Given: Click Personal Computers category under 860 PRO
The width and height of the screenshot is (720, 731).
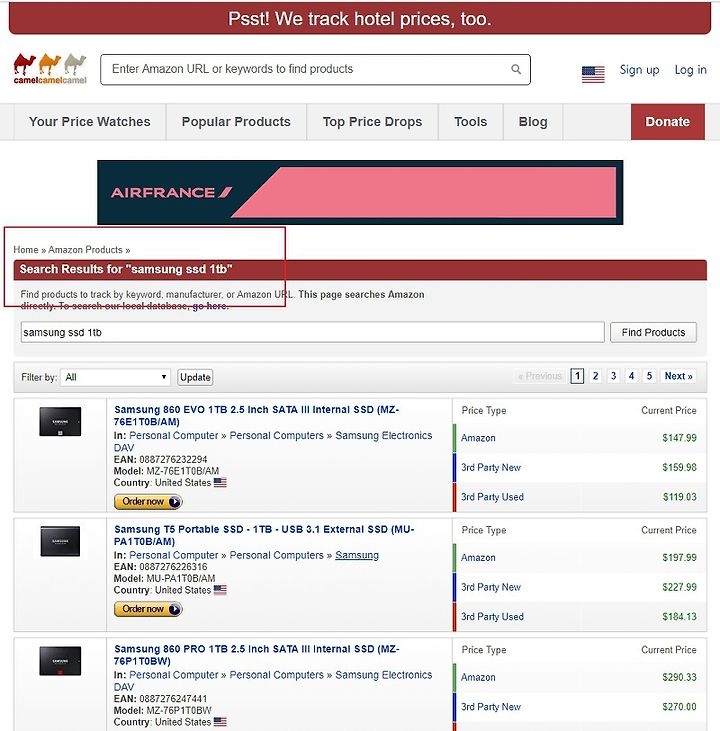Looking at the screenshot, I should (x=276, y=675).
